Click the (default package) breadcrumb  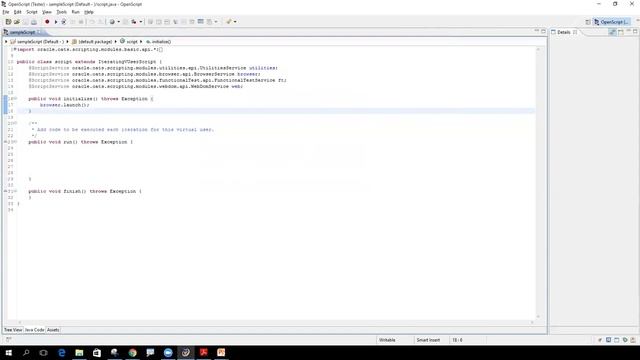(92, 42)
